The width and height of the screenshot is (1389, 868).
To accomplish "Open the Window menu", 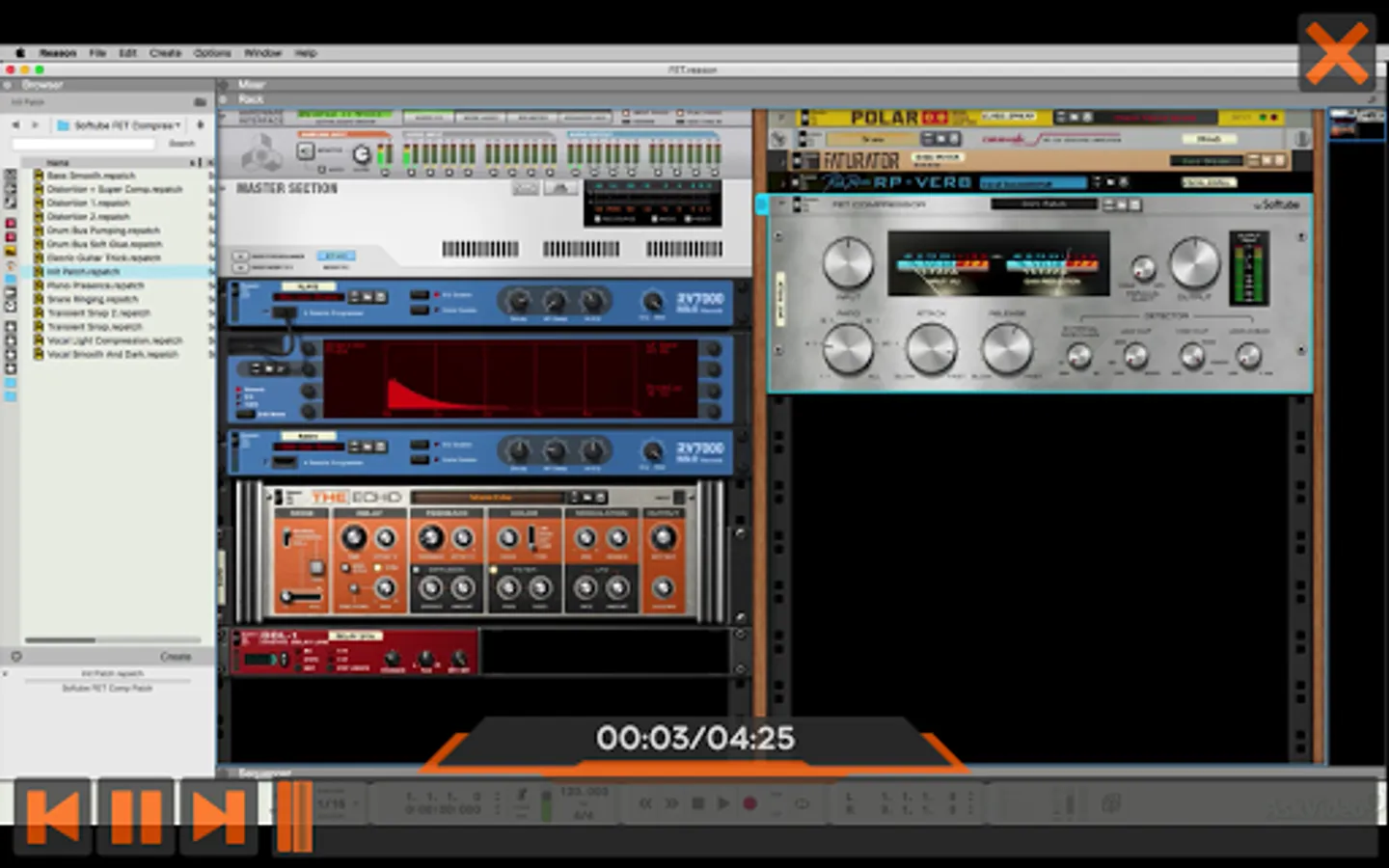I will coord(262,53).
